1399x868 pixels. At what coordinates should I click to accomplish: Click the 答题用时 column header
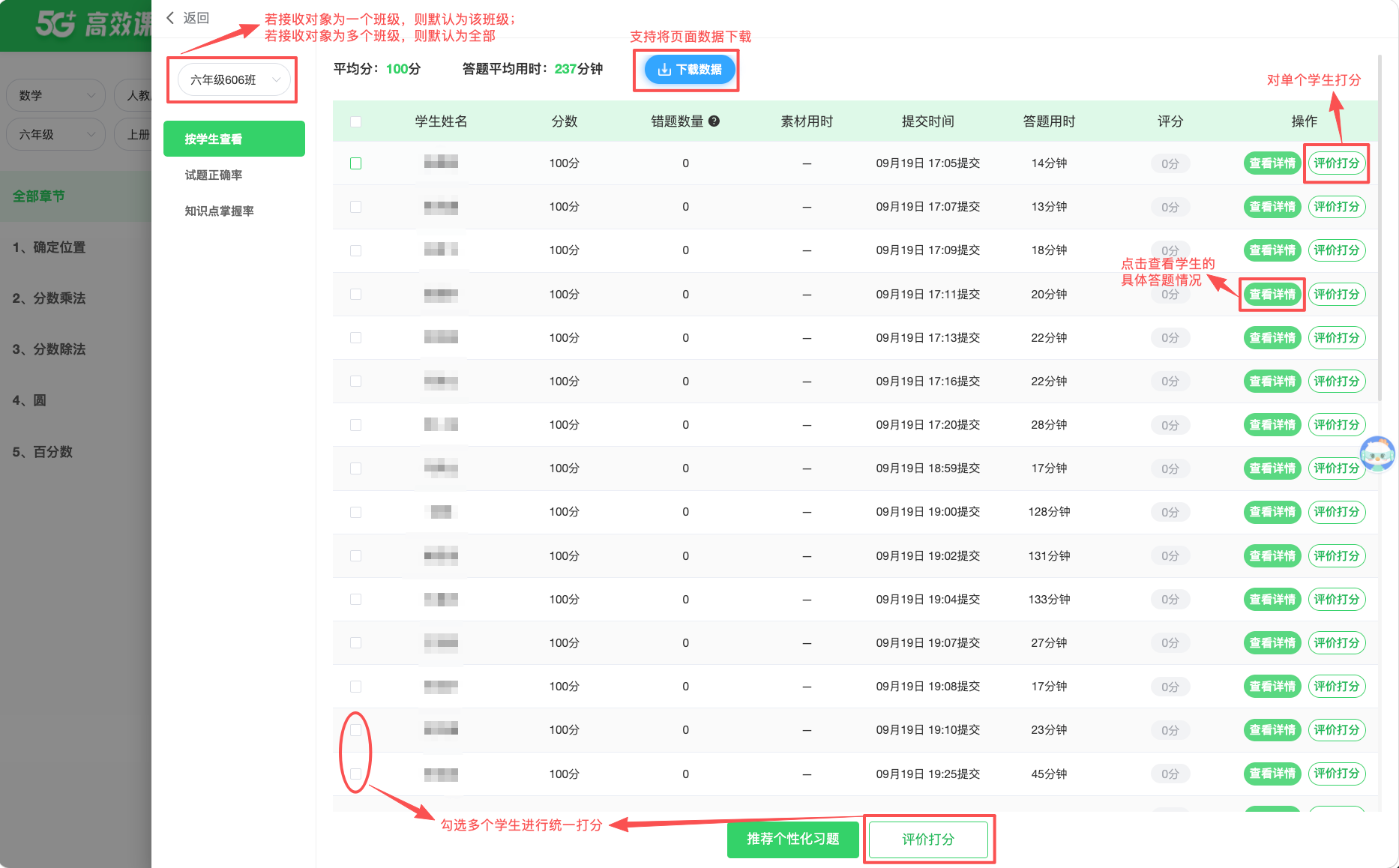pos(1050,121)
